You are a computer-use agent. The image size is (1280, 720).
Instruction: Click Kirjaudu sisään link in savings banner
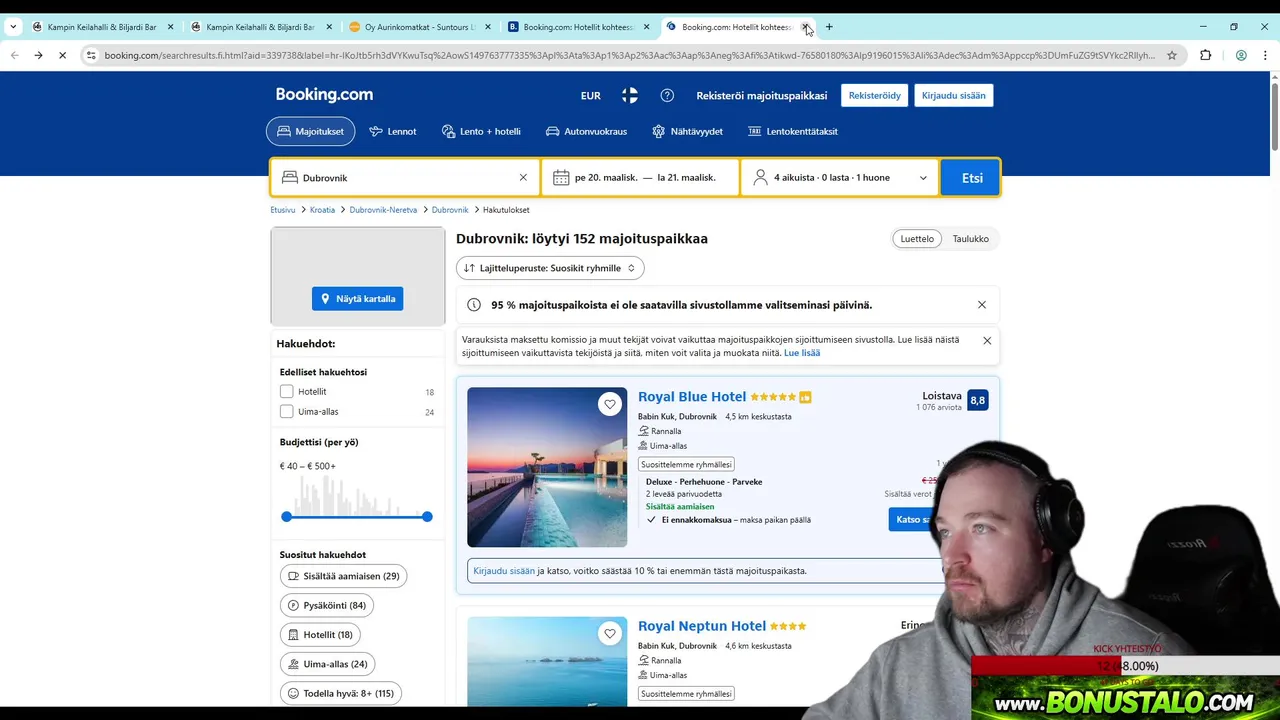(504, 571)
